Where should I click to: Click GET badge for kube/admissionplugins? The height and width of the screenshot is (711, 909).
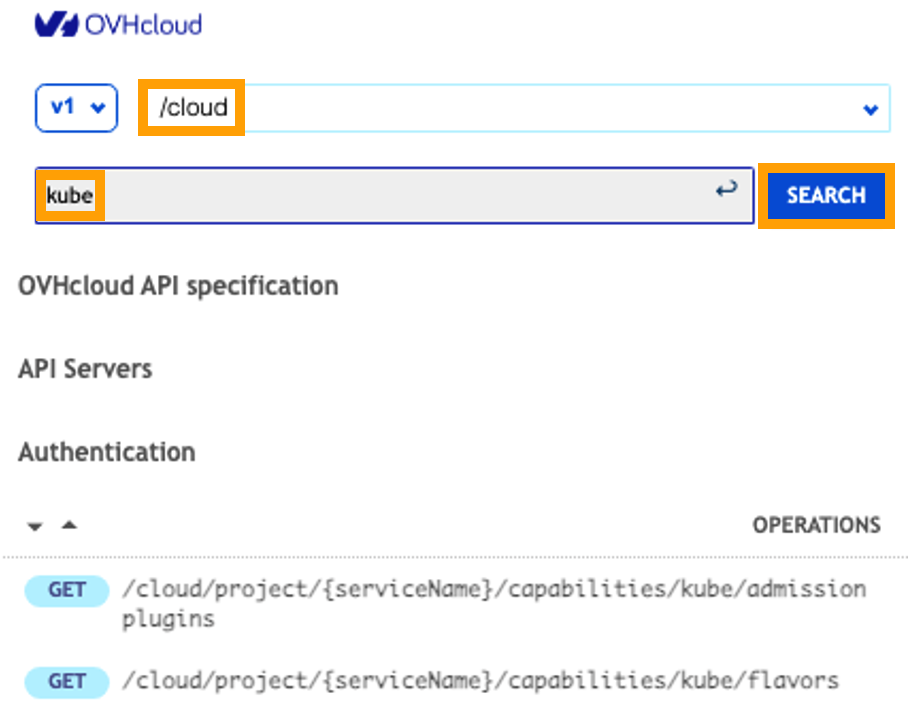[x=66, y=590]
